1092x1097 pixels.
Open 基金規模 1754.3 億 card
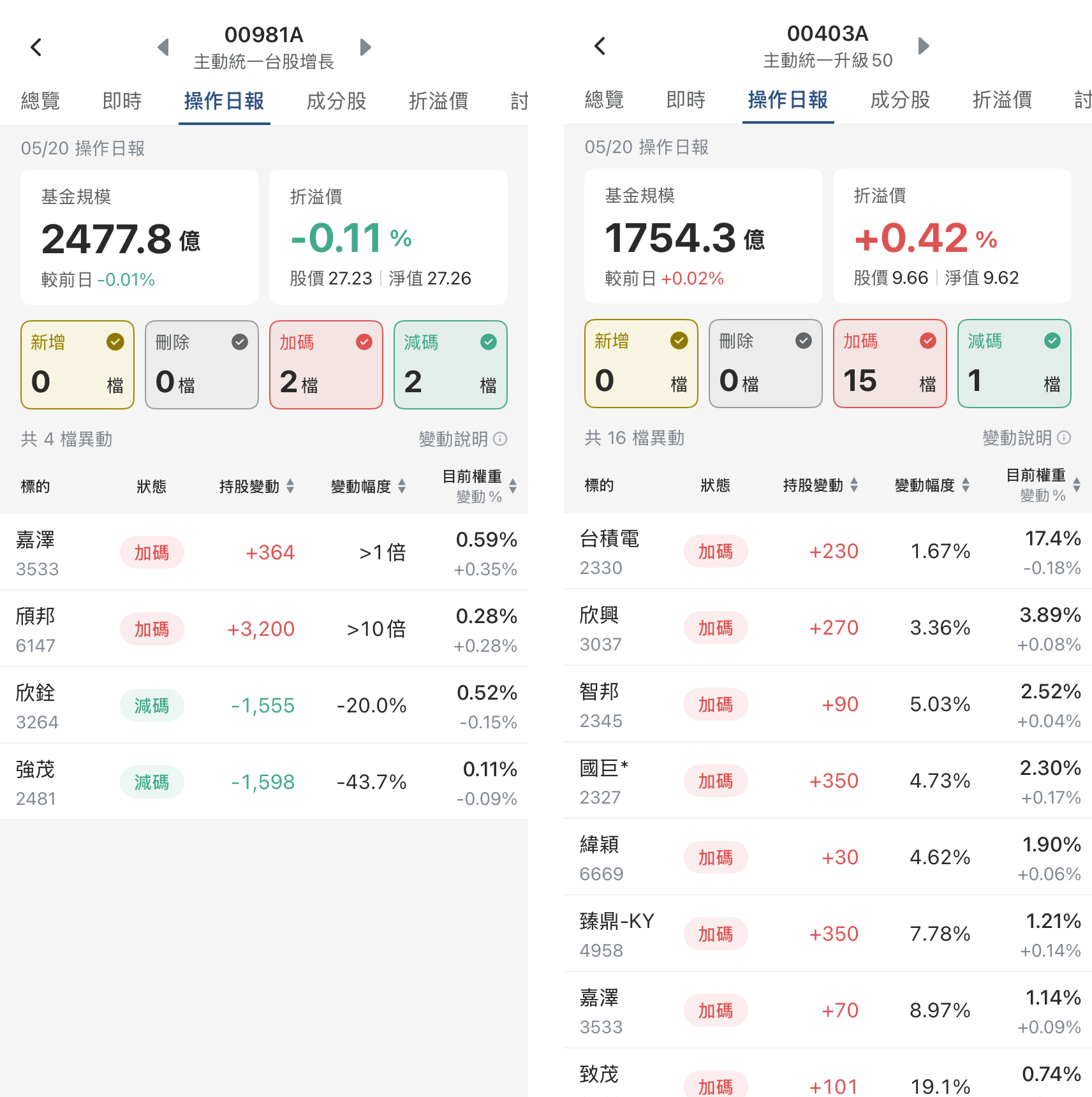point(704,236)
